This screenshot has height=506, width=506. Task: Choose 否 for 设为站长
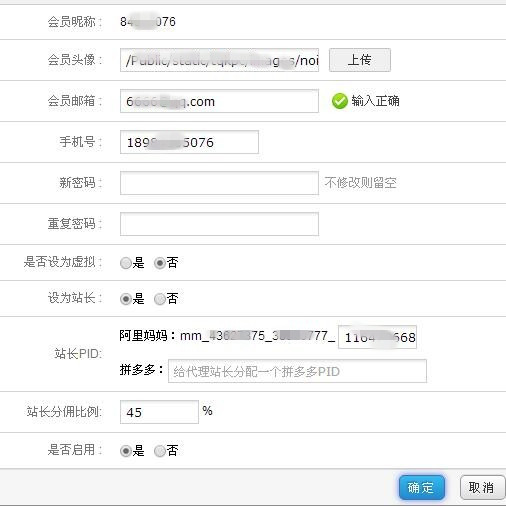coord(160,299)
